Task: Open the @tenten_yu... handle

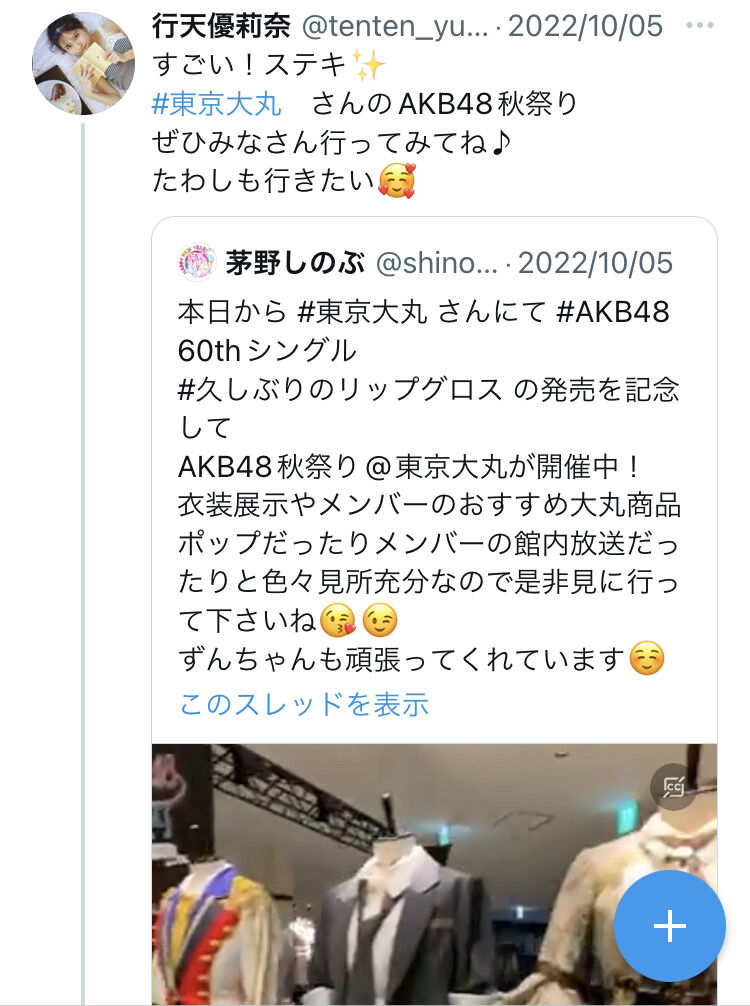Action: (x=395, y=26)
